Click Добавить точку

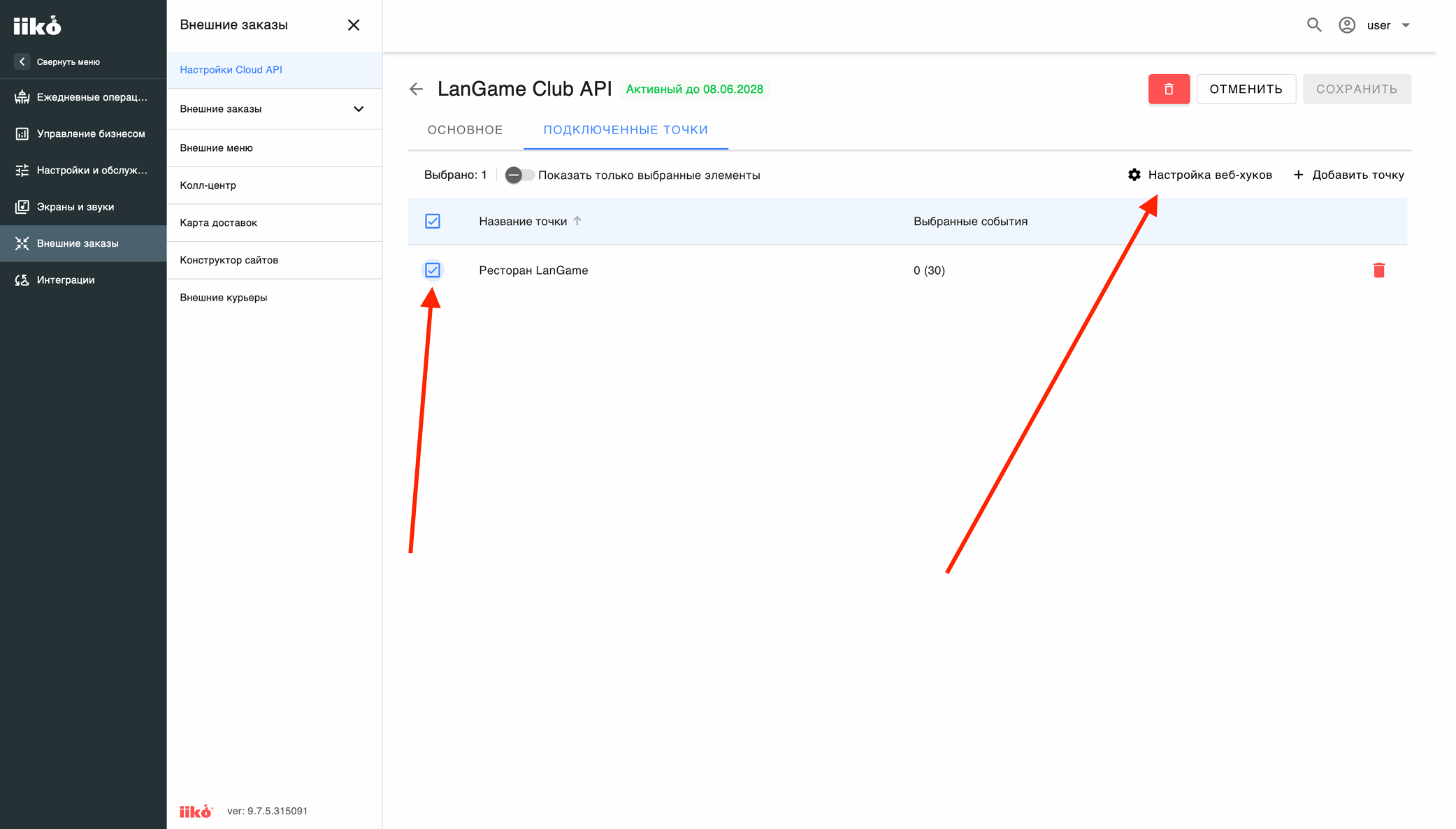(1348, 175)
